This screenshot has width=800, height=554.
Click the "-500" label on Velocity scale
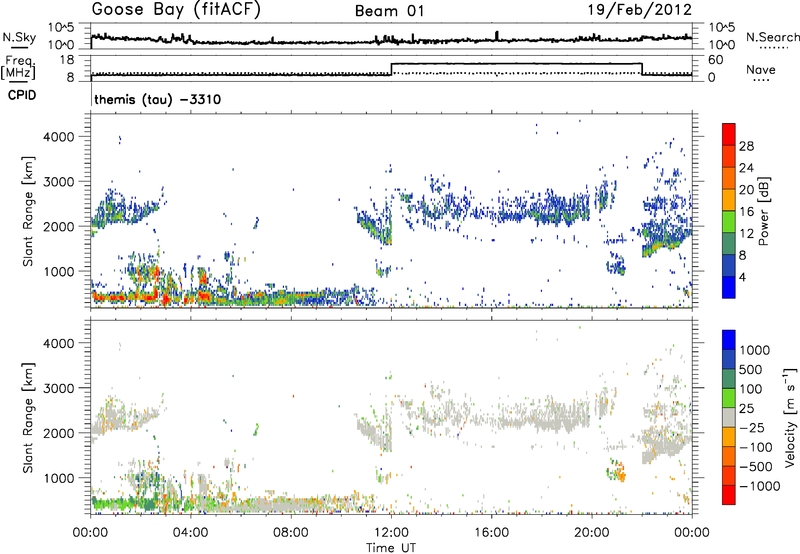point(755,466)
